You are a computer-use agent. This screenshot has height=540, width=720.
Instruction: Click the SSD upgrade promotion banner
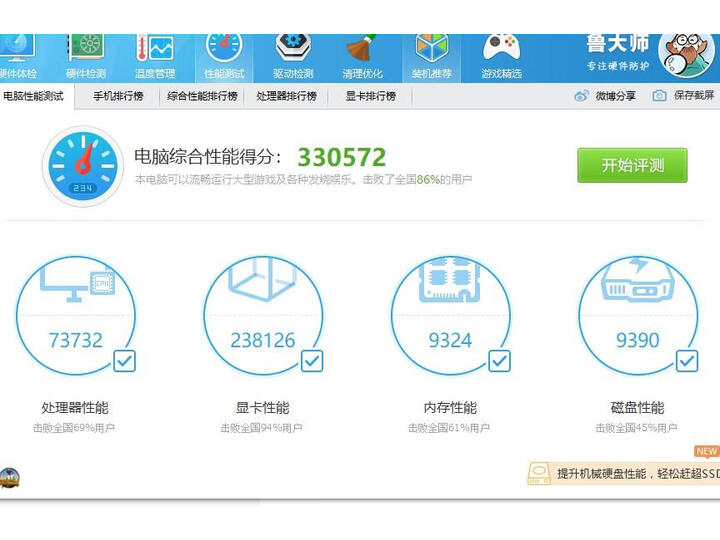coord(625,473)
